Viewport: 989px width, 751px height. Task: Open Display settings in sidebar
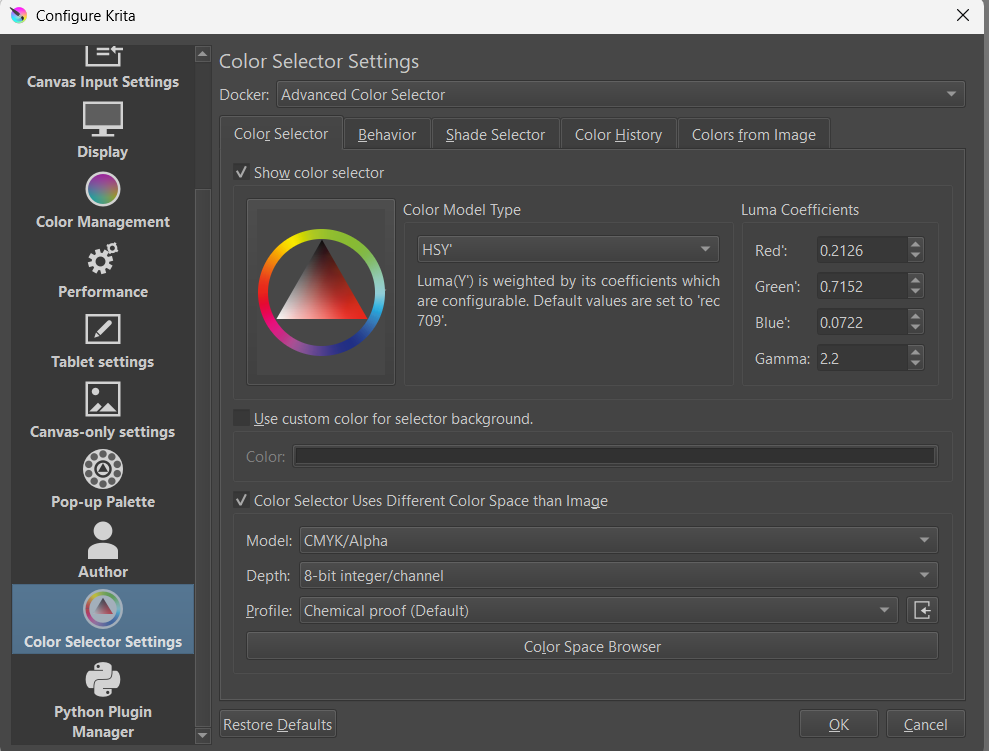click(102, 130)
